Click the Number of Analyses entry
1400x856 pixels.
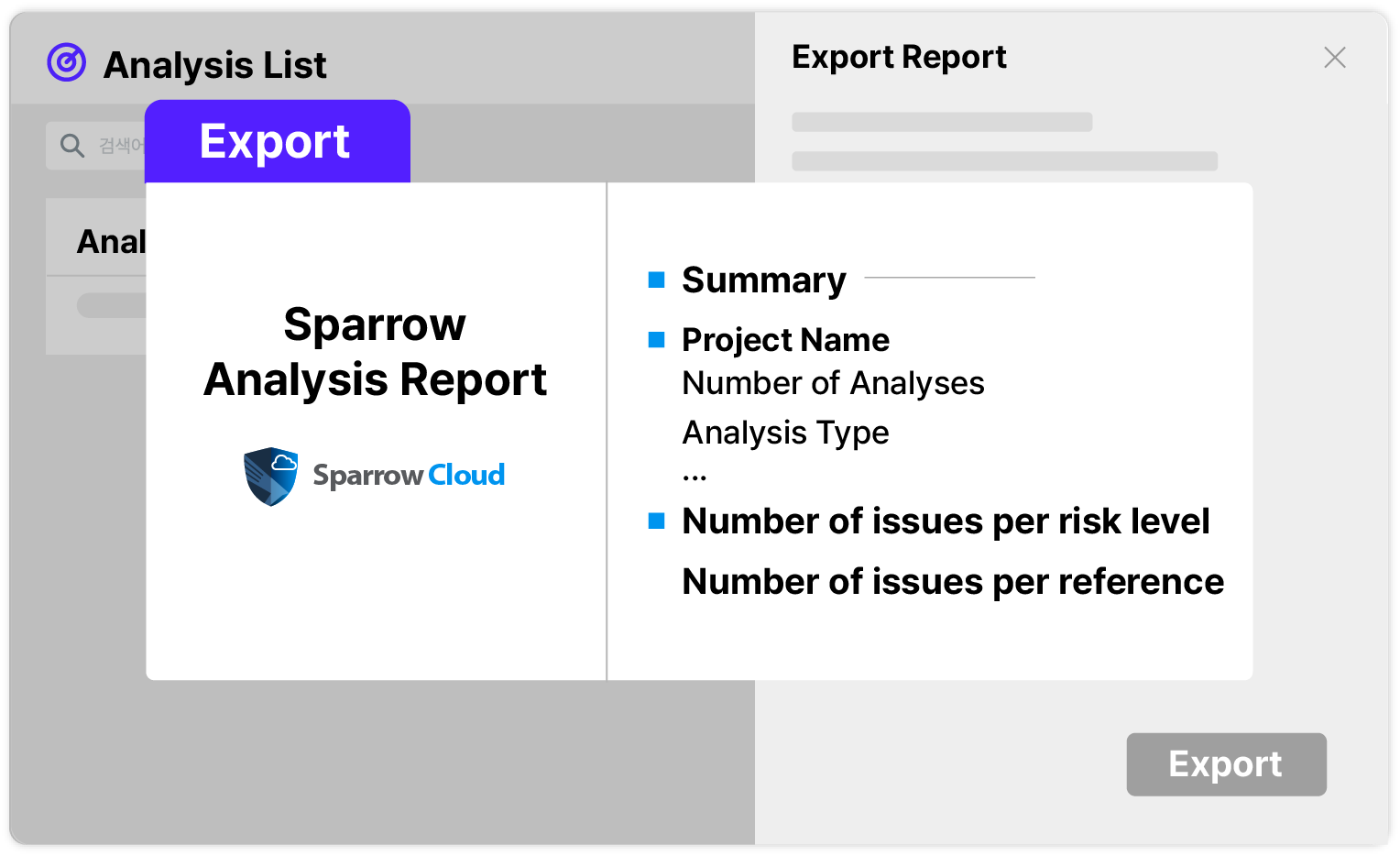click(x=833, y=383)
